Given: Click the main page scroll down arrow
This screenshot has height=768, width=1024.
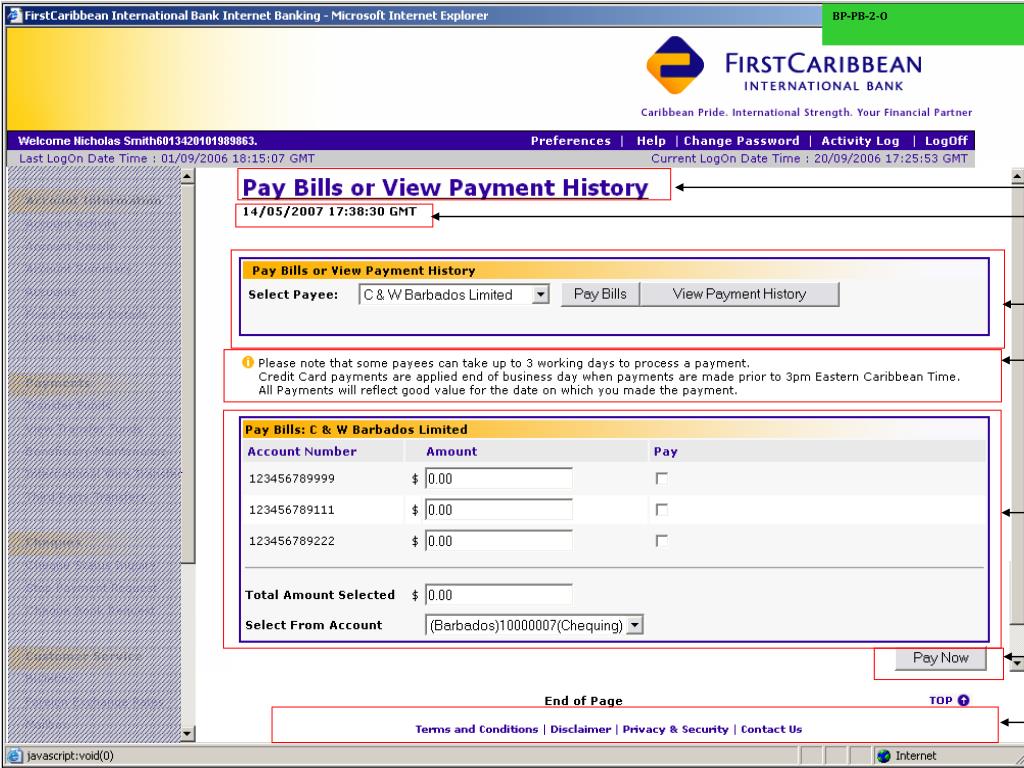Looking at the screenshot, I should 1017,662.
